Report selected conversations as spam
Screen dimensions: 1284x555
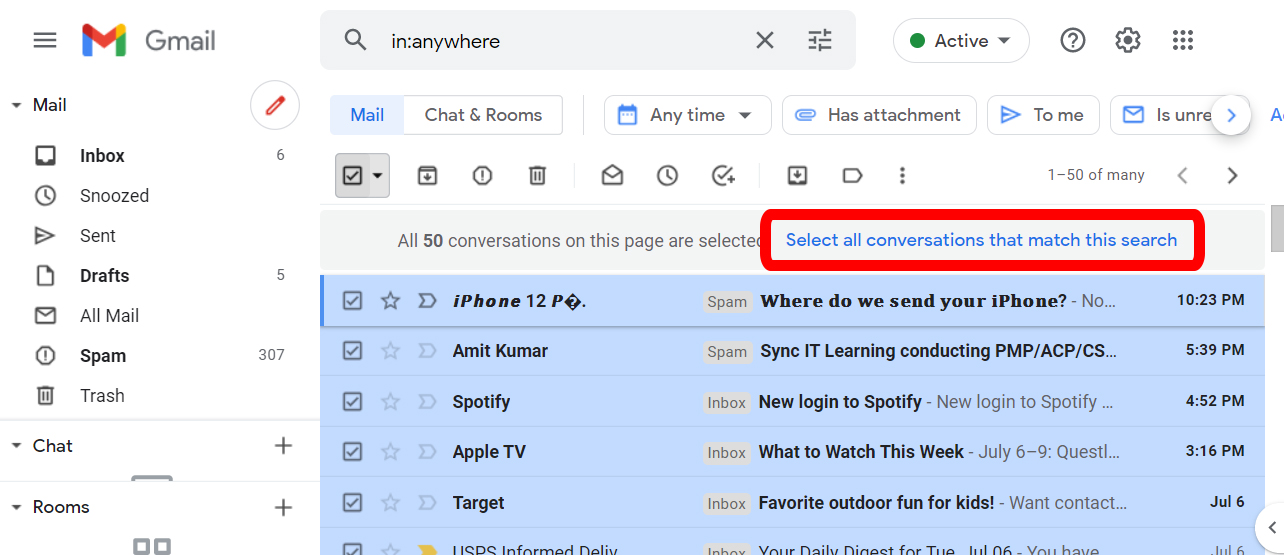[482, 175]
